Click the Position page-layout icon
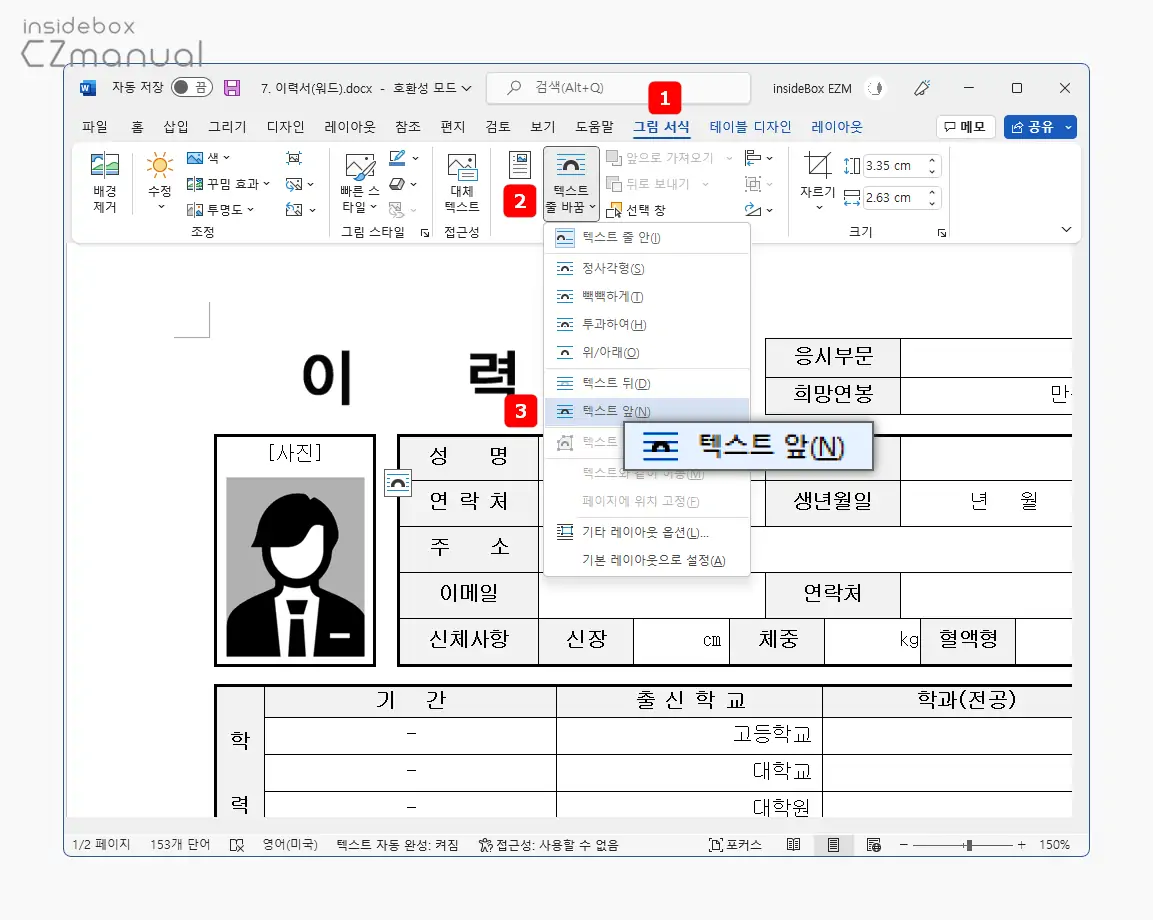Screen dimensions: 1153x920 (x=520, y=165)
